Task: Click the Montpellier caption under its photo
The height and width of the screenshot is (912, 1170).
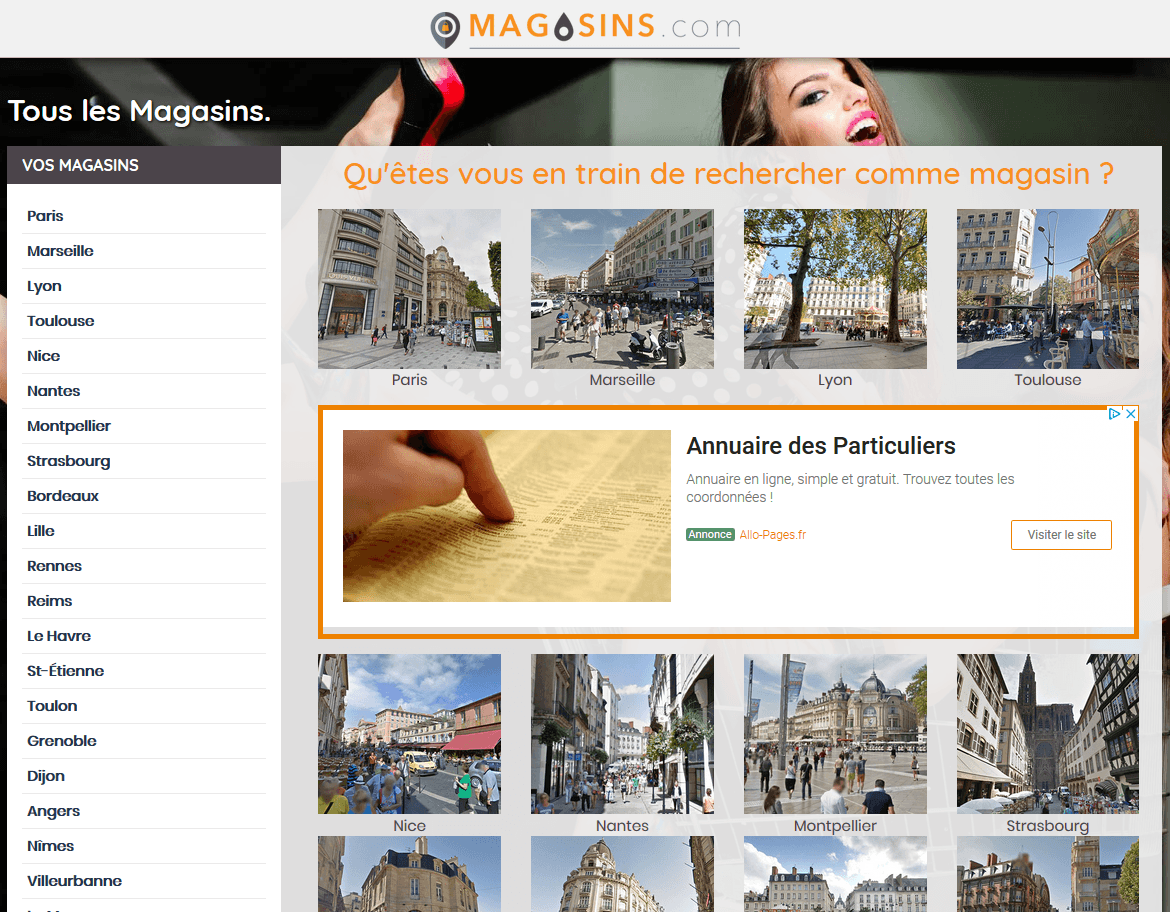Action: (x=835, y=825)
